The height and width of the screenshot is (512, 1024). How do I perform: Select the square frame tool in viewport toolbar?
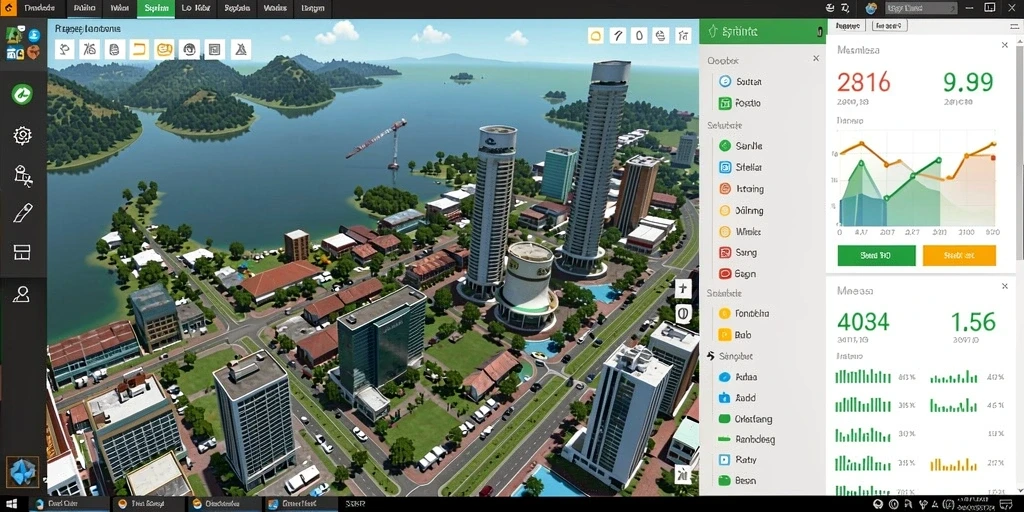[214, 49]
